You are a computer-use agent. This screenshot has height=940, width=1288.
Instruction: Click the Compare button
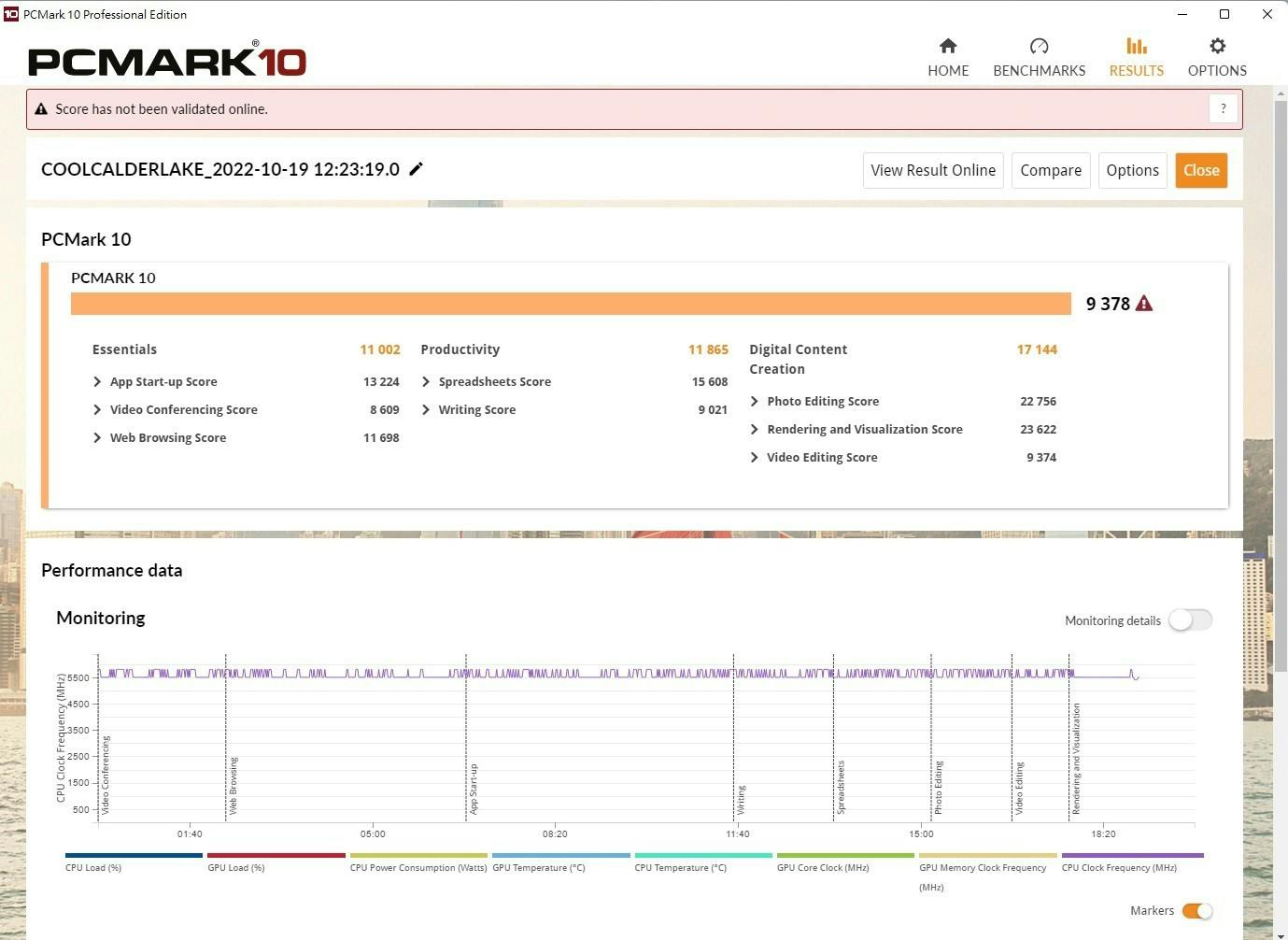tap(1051, 170)
